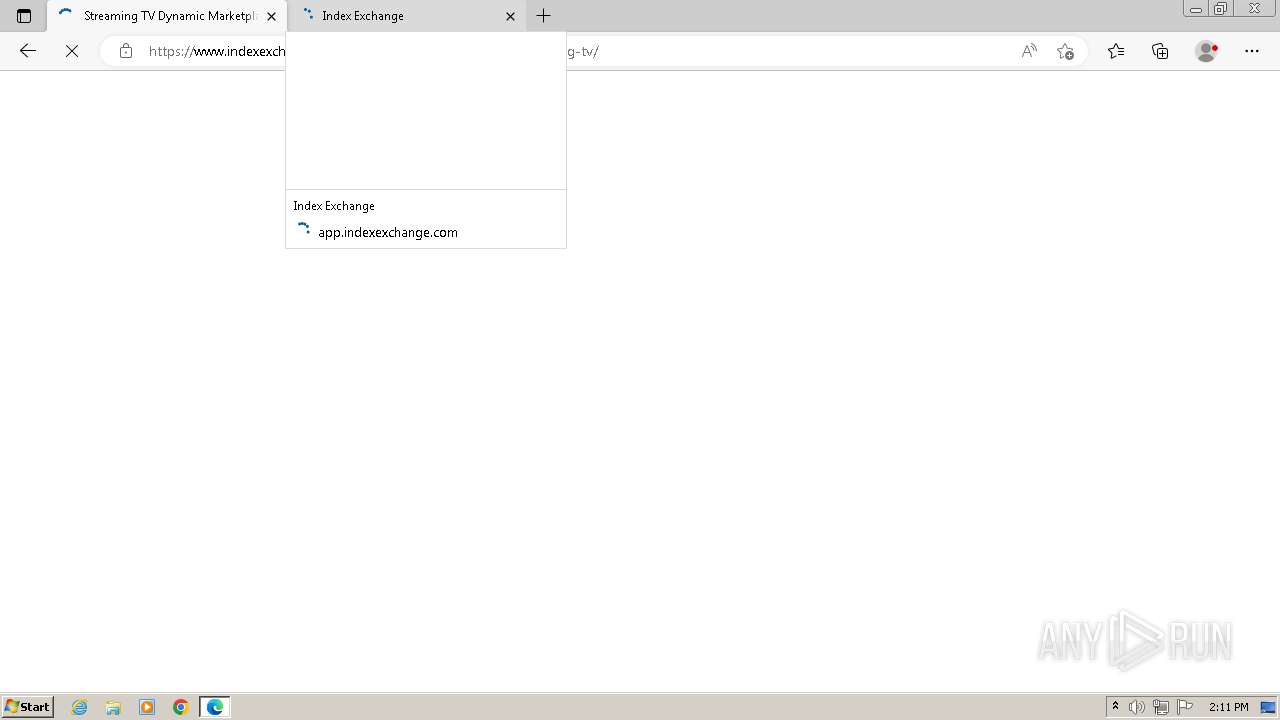Turn on Read Aloud
Viewport: 1280px width, 720px height.
pyautogui.click(x=1029, y=51)
